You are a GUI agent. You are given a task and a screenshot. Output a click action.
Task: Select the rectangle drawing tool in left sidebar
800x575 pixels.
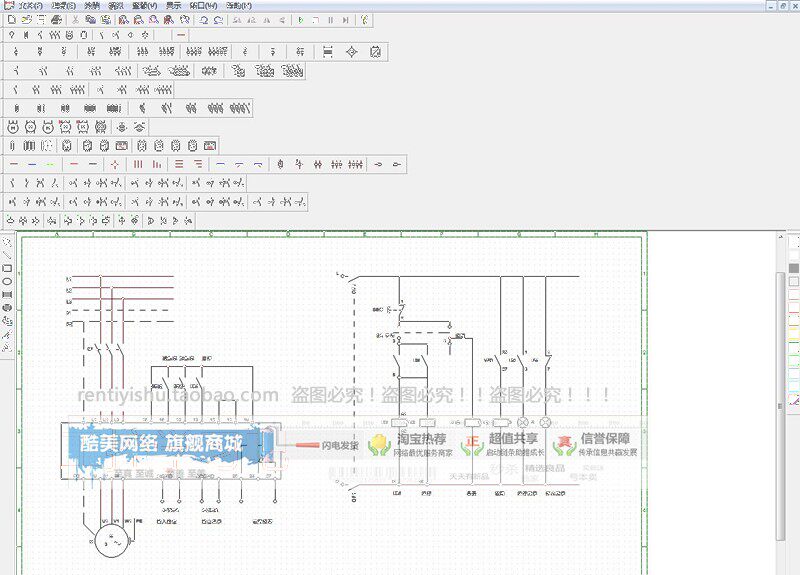click(x=7, y=268)
